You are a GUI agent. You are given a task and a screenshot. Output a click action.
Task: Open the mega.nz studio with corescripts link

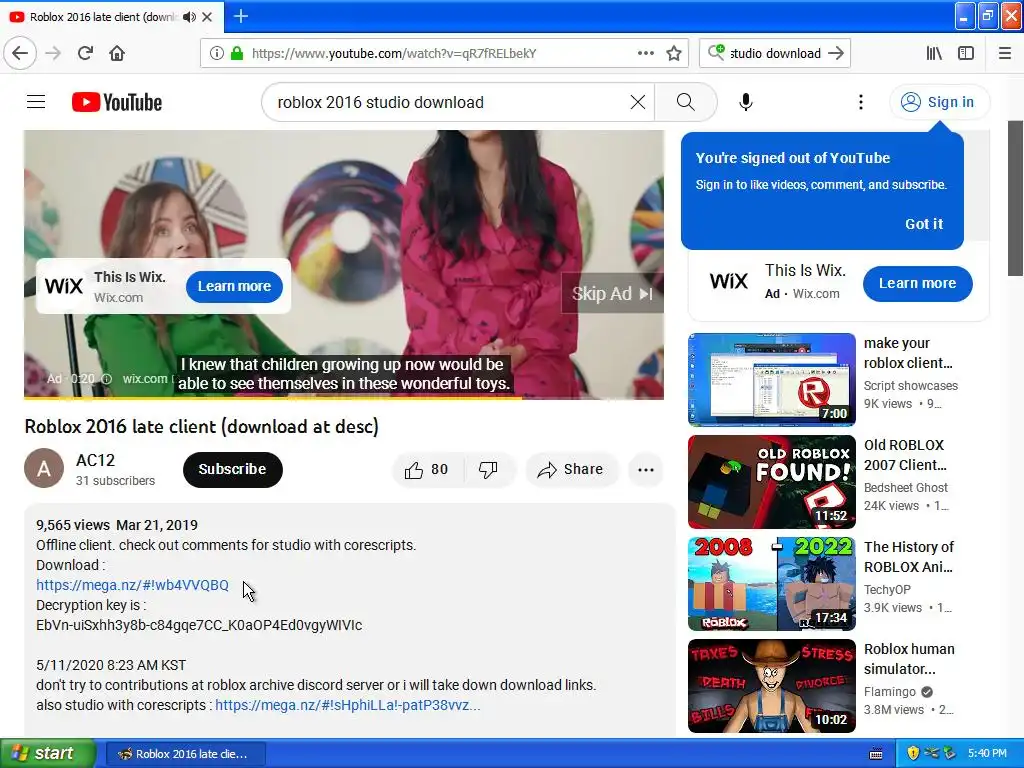click(347, 705)
